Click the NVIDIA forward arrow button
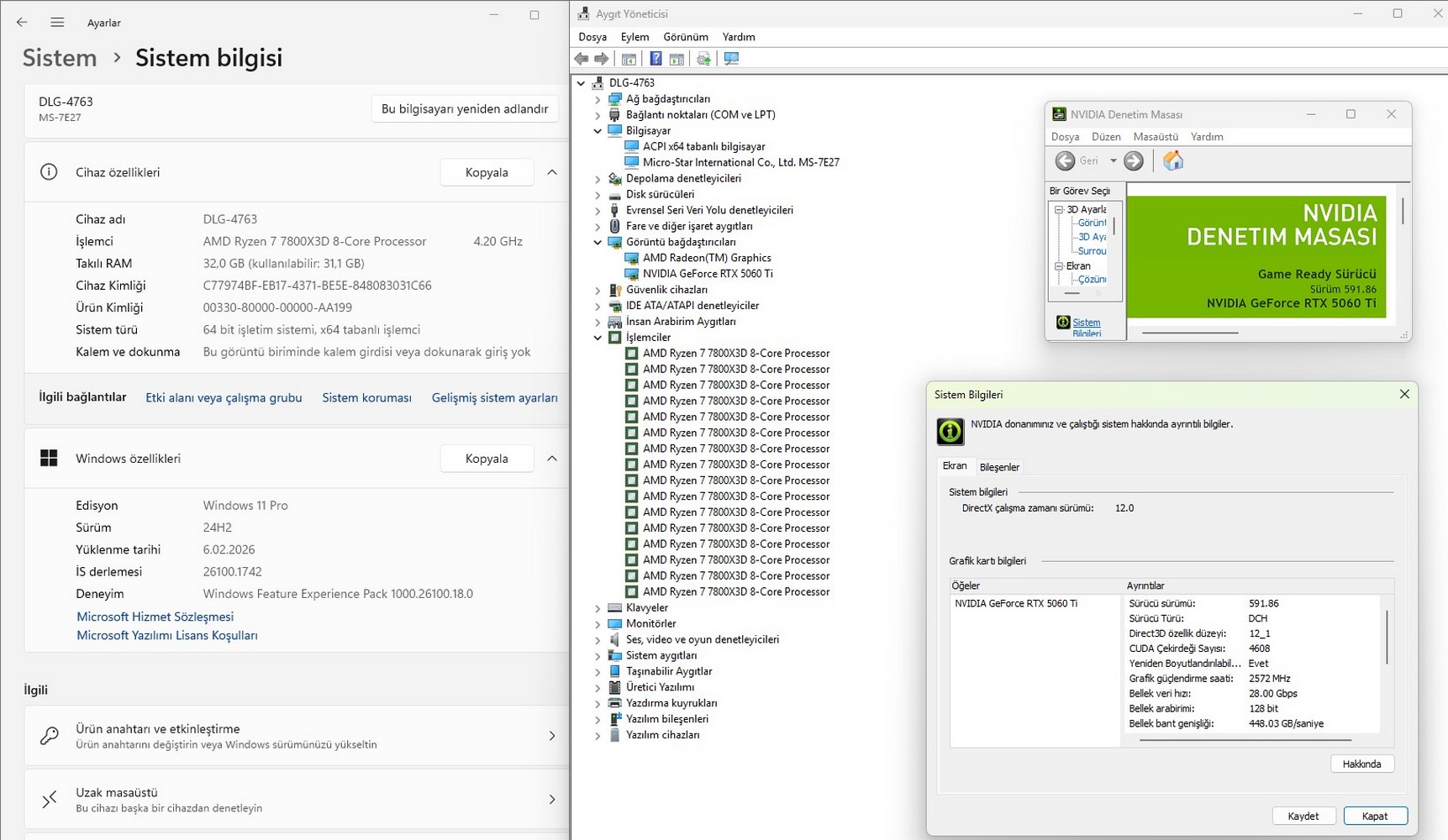 1133,160
